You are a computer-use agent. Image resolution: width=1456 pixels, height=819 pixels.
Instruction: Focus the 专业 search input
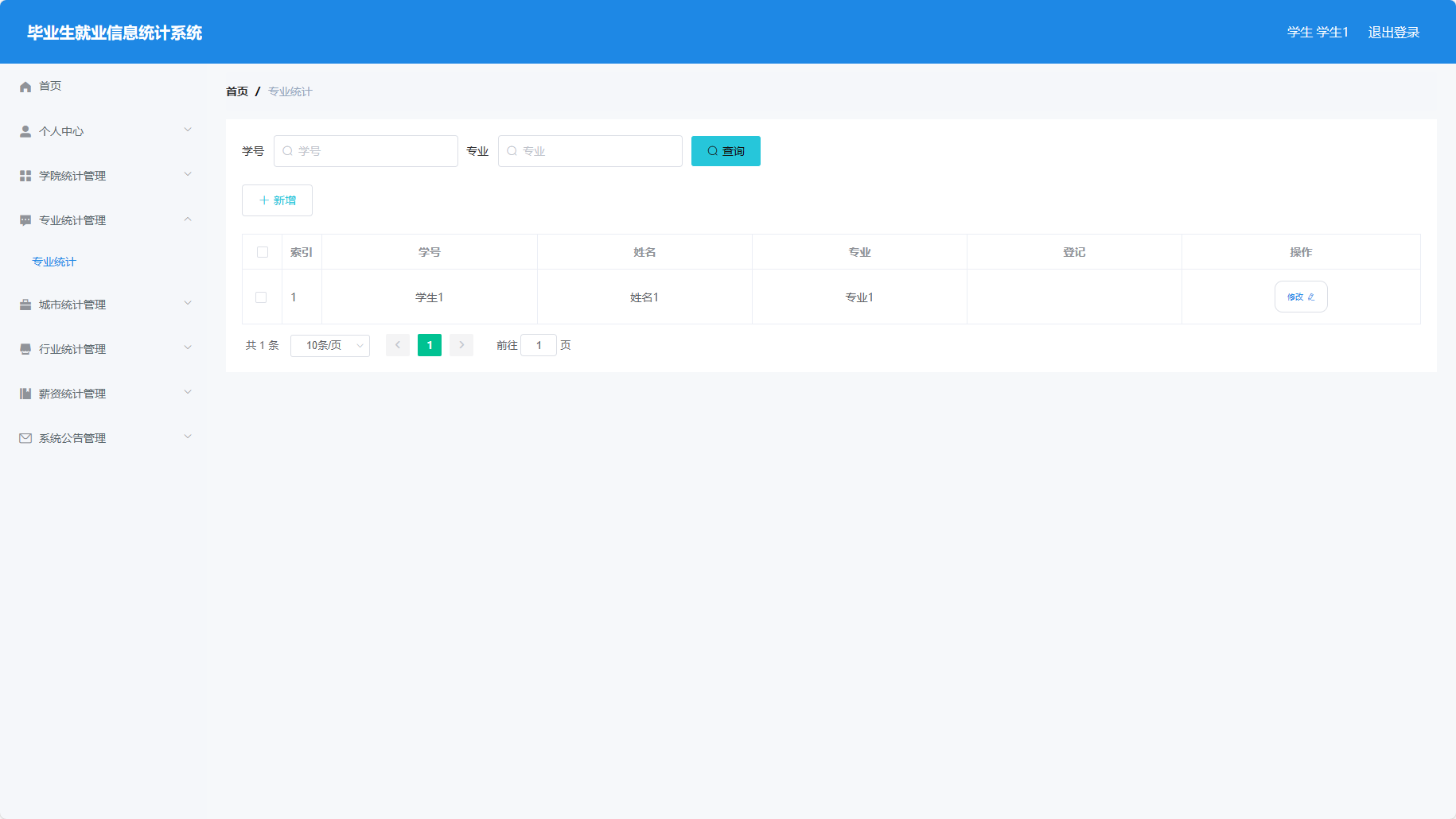[x=590, y=151]
